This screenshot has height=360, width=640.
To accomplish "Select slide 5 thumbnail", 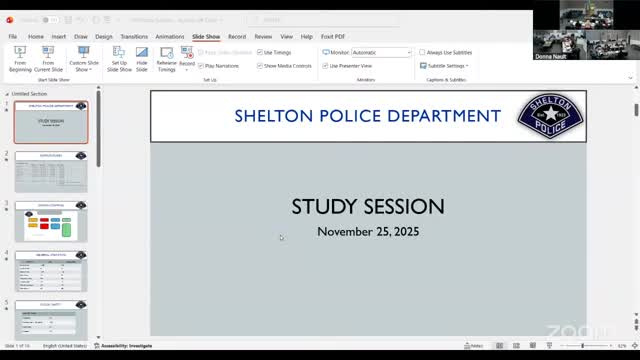I will 51,320.
